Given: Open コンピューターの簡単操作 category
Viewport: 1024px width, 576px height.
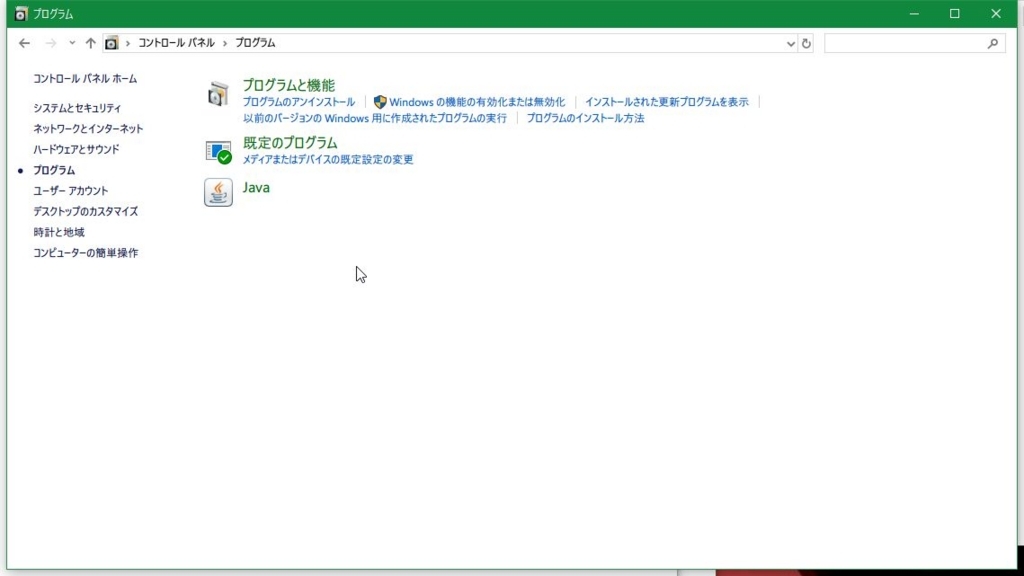Looking at the screenshot, I should pos(86,253).
